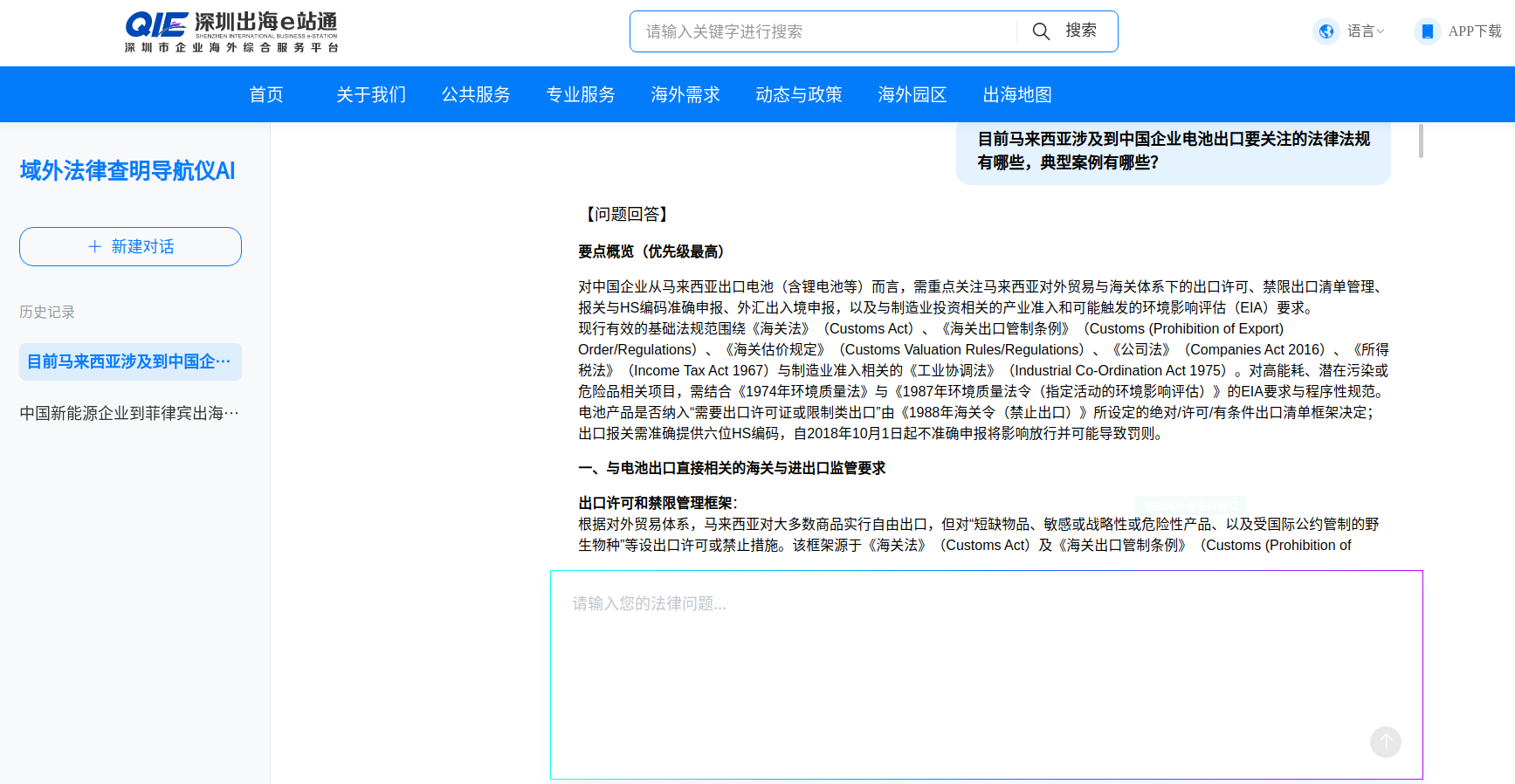Click the APP download phone icon
Viewport: 1515px width, 784px height.
(x=1427, y=31)
